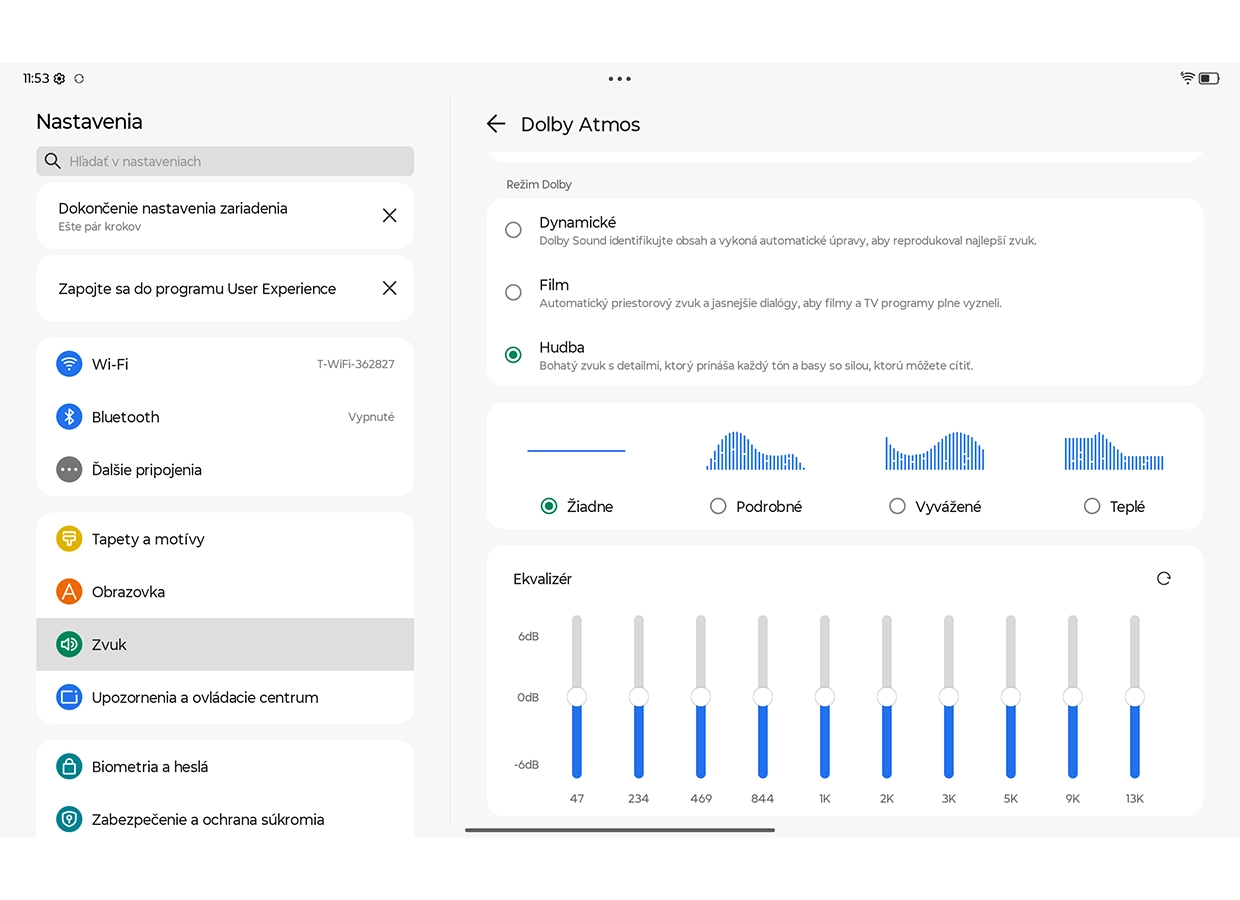Open Obrazovka settings
This screenshot has width=1240, height=900.
click(225, 592)
